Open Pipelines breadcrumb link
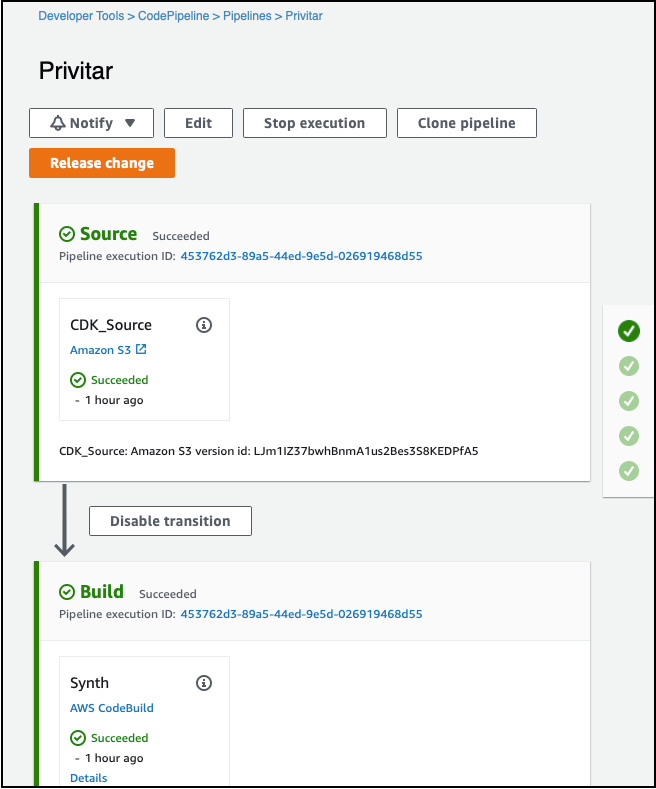Screen dimensions: 656x789 point(247,16)
